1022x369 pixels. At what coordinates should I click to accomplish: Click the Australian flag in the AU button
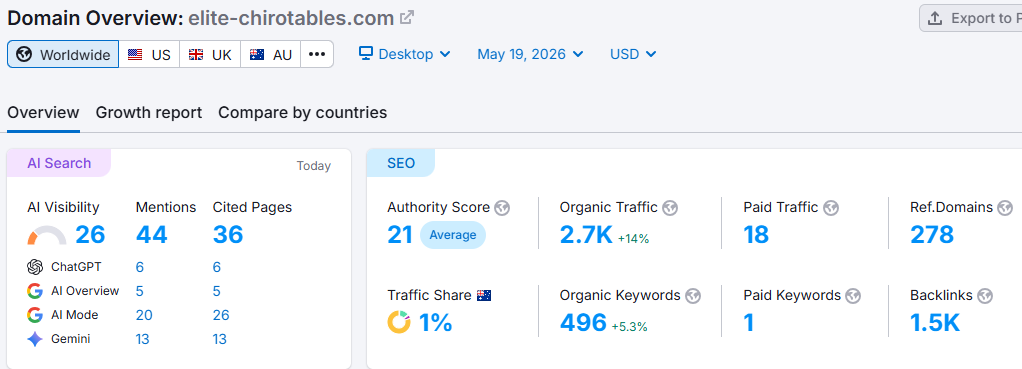pos(257,55)
